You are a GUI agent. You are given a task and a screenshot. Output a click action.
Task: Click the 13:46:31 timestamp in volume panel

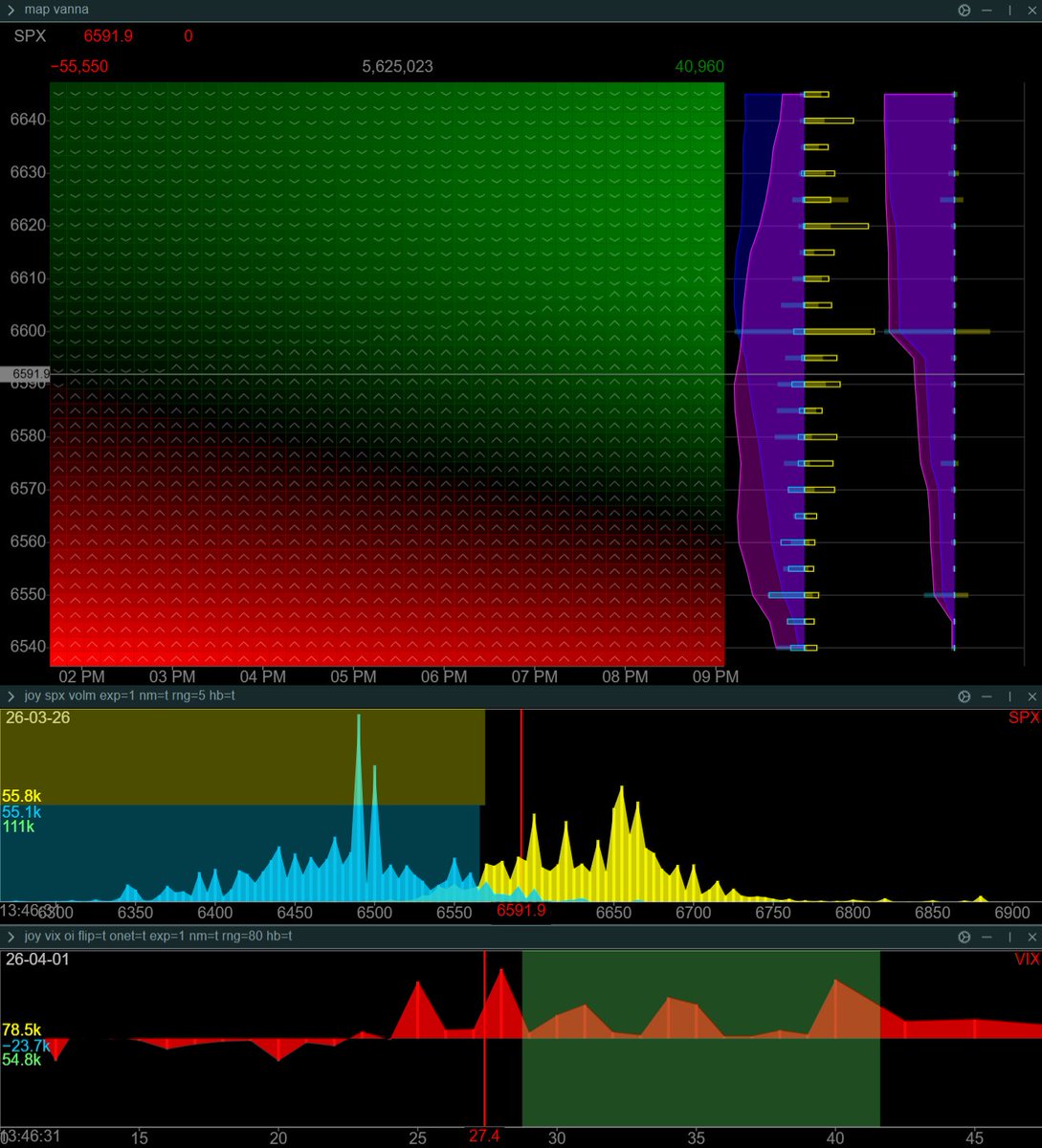30,909
